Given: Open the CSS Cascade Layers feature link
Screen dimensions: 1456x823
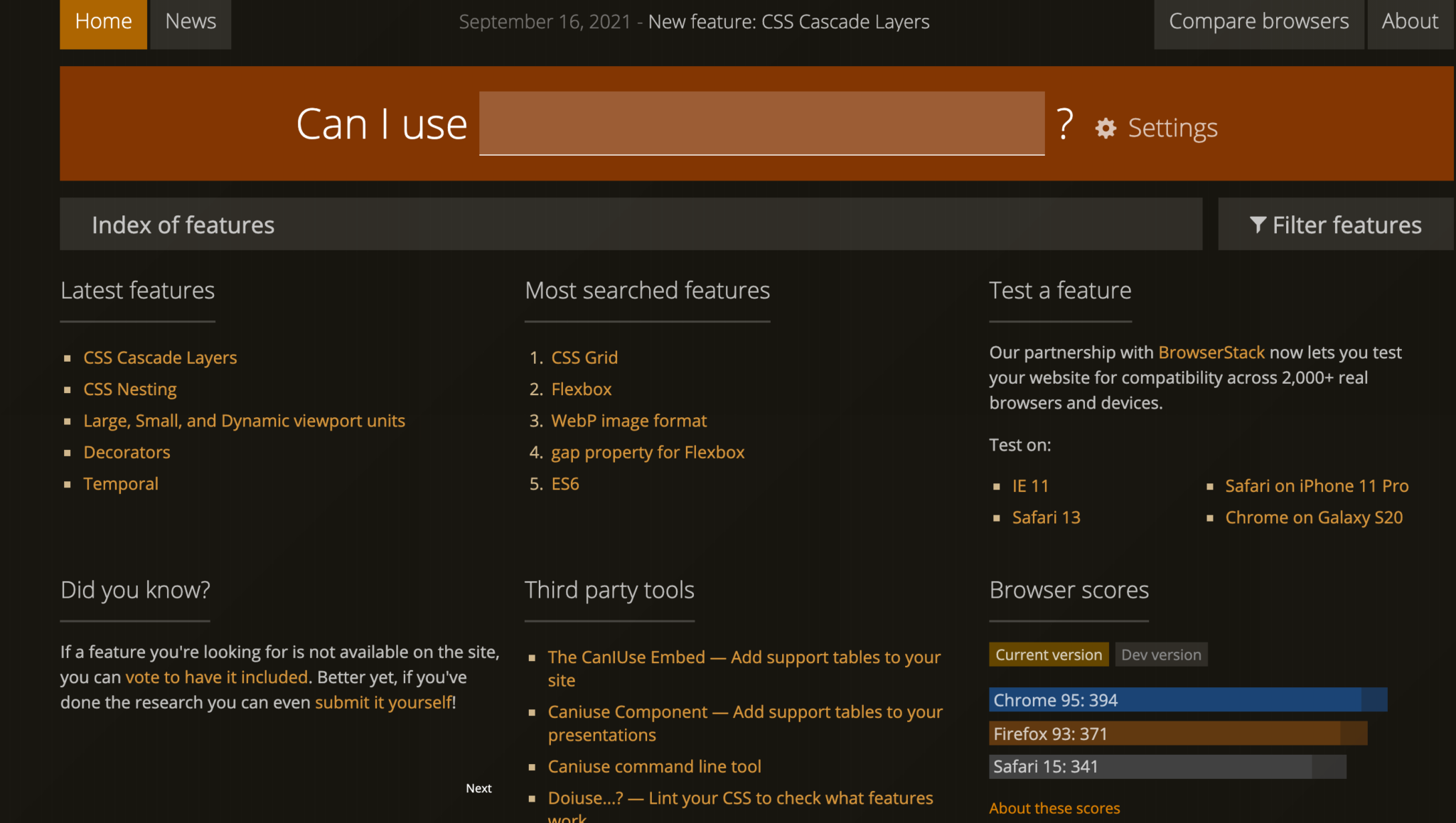Looking at the screenshot, I should pos(160,357).
